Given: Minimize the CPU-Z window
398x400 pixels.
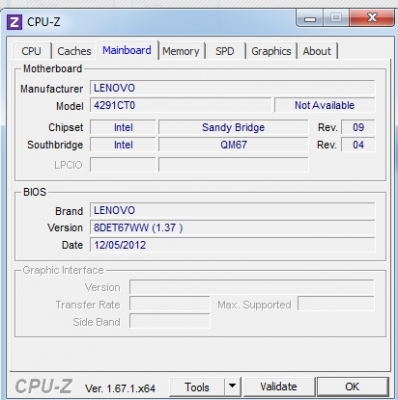Looking at the screenshot, I should [x=310, y=19].
